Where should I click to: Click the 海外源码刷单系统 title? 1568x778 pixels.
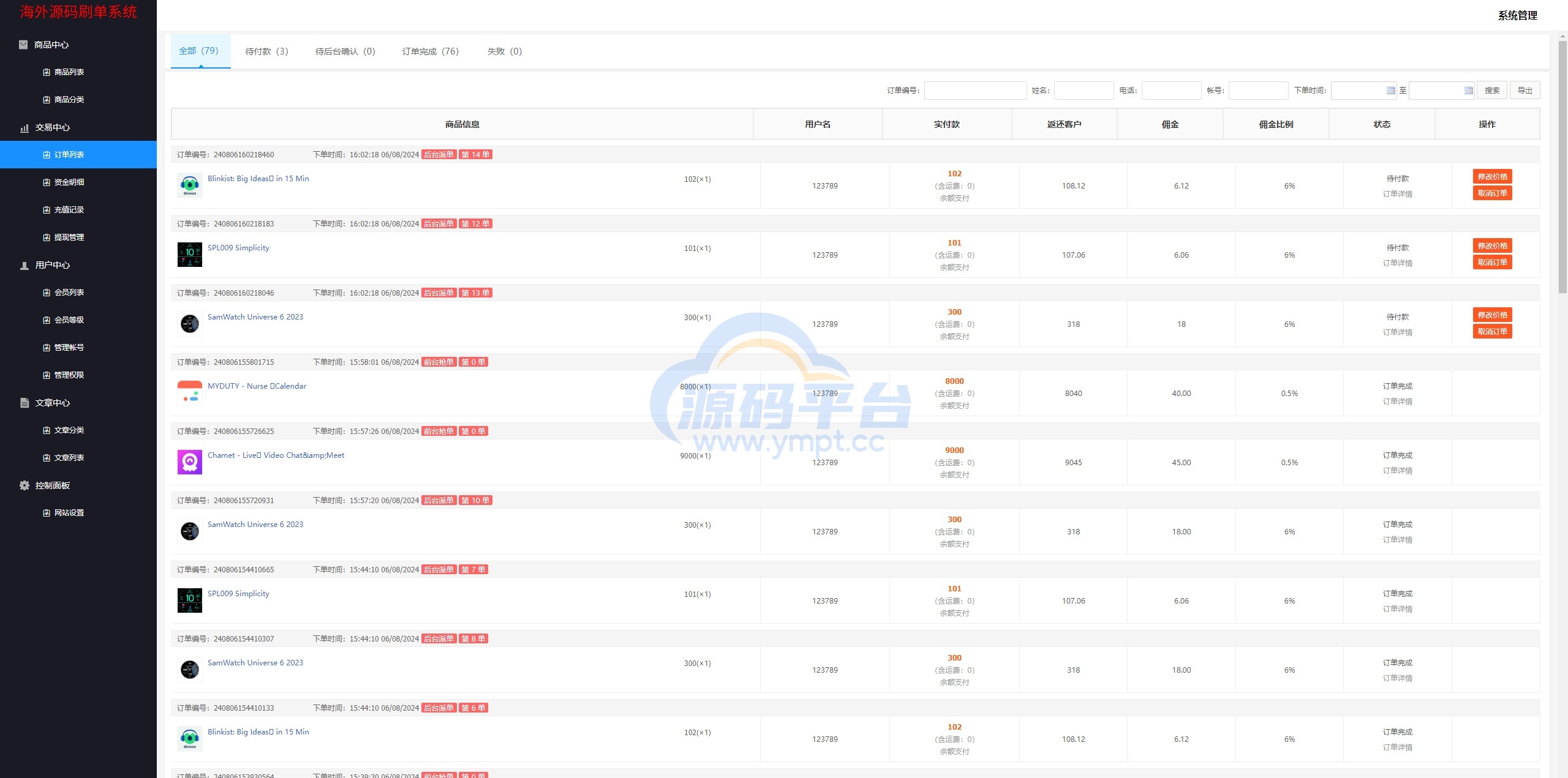78,12
